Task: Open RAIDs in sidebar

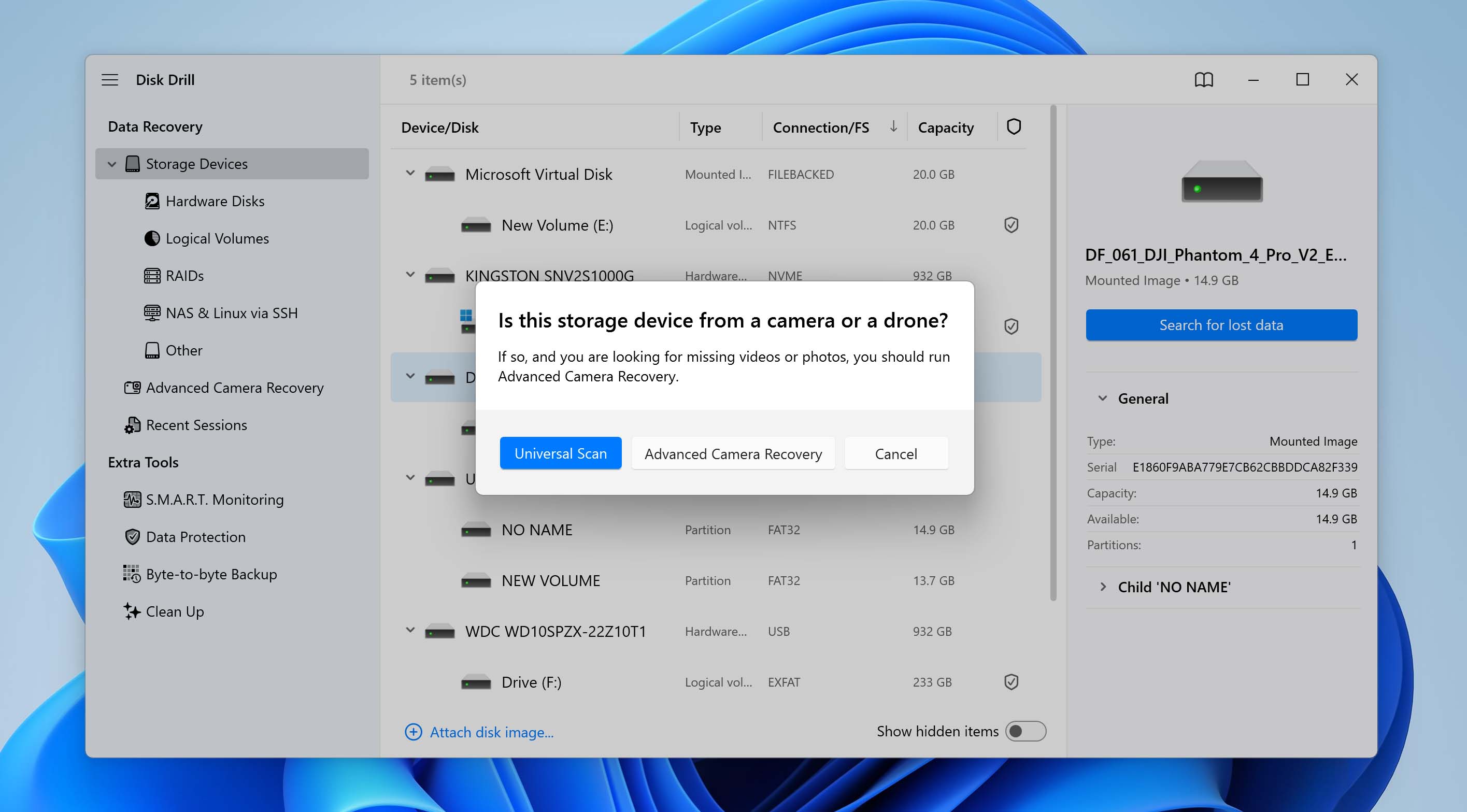Action: [184, 276]
